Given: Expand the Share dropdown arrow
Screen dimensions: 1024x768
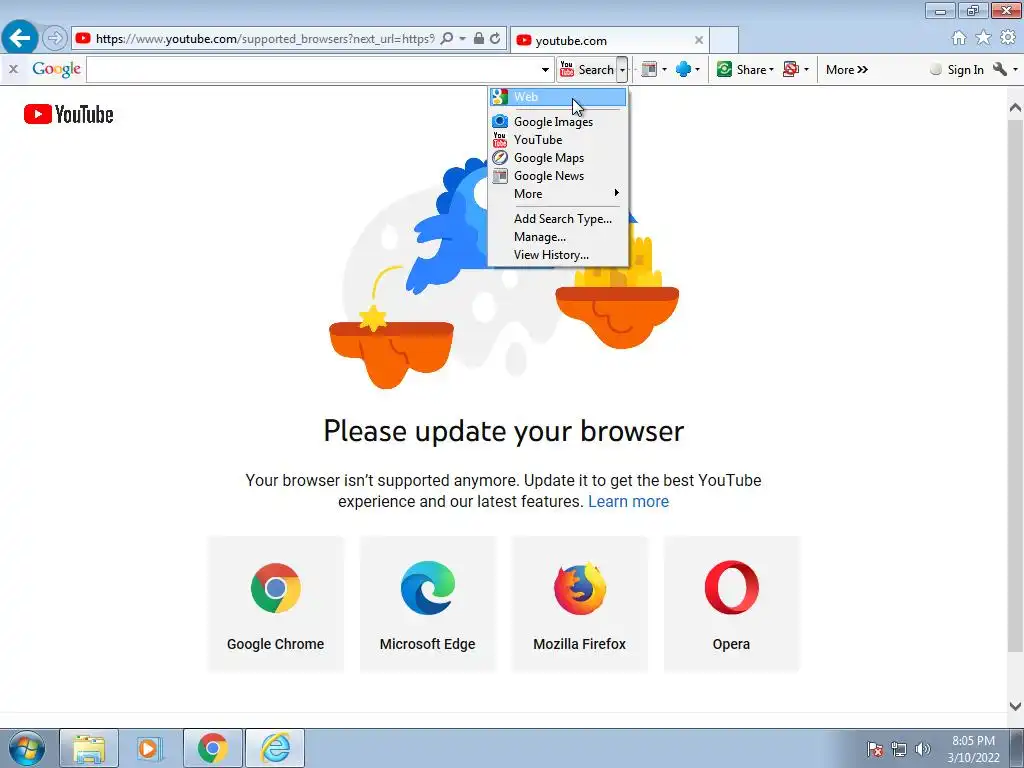Looking at the screenshot, I should tap(771, 69).
